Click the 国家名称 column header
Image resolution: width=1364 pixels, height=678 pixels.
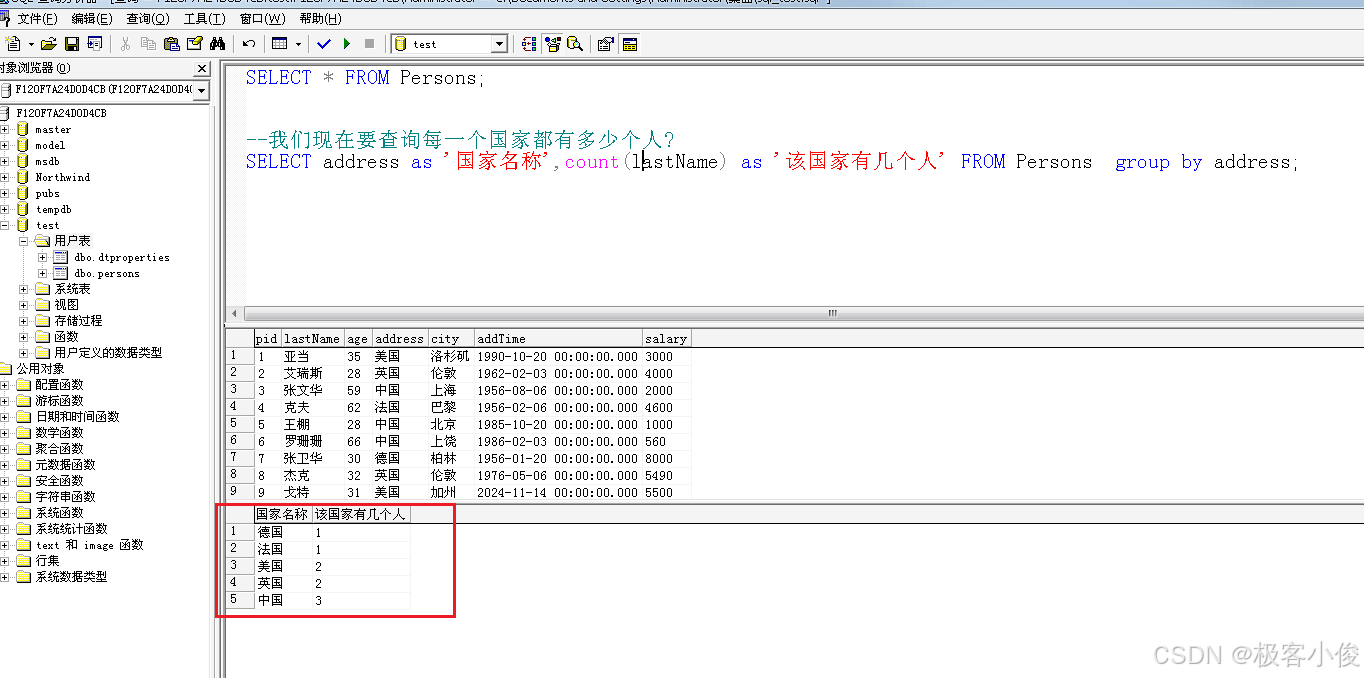click(282, 515)
